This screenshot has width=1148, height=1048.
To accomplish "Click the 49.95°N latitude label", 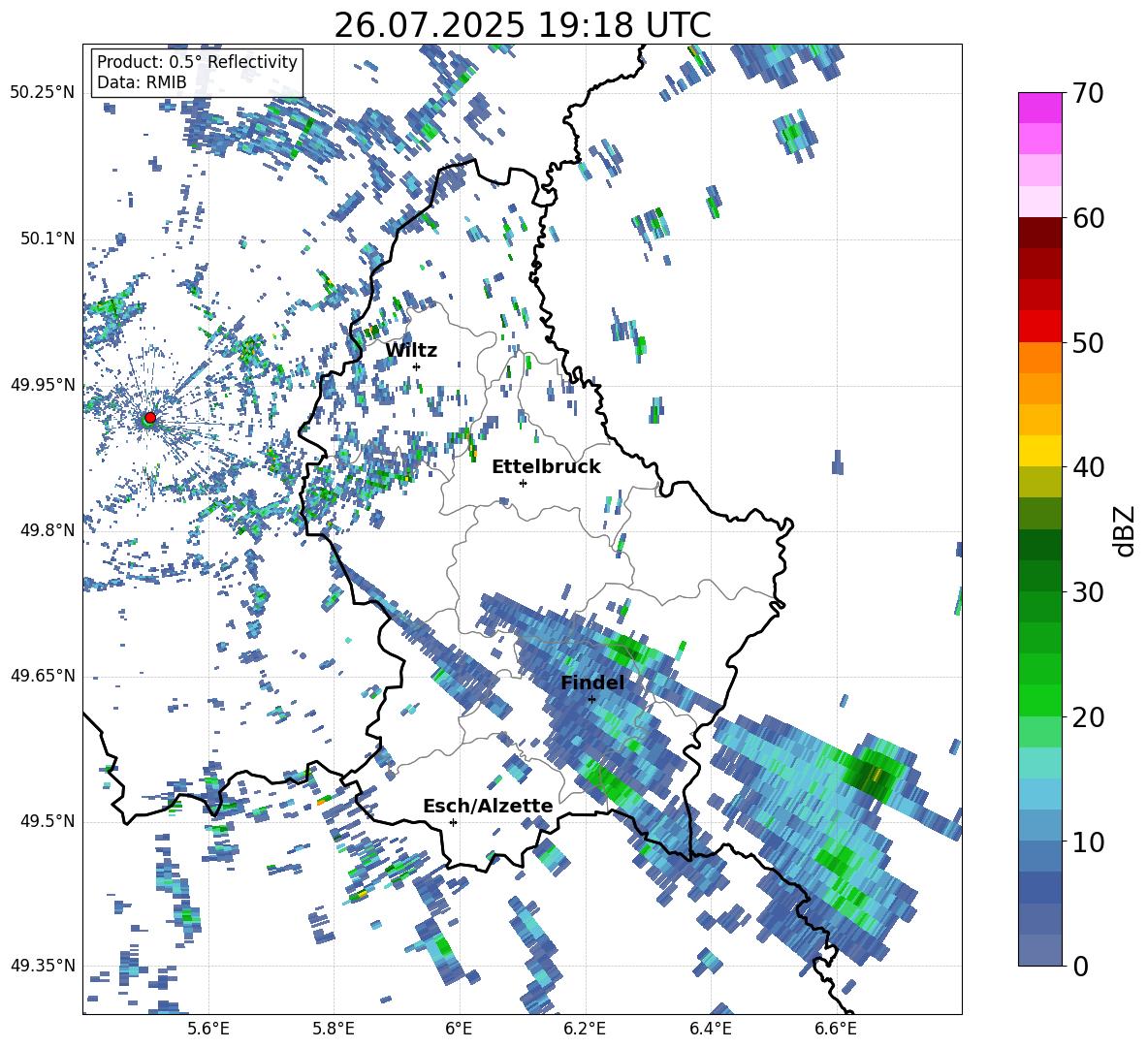I will click(43, 384).
